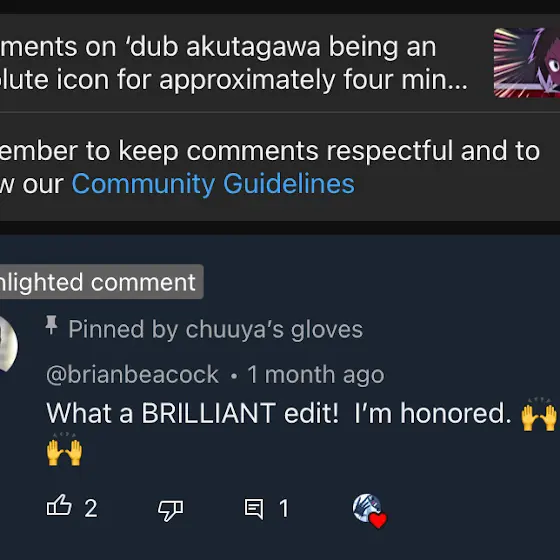The width and height of the screenshot is (560, 560).
Task: Open the video thumbnail in comments header
Action: pyautogui.click(x=527, y=62)
